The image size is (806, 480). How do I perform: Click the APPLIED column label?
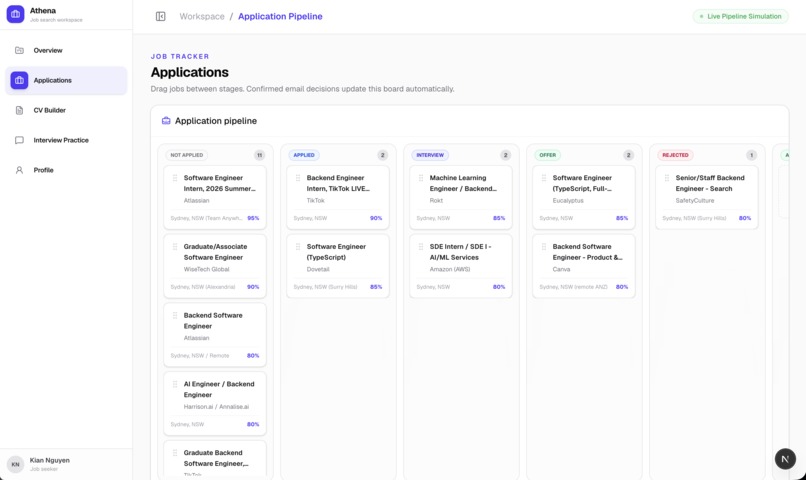pos(304,155)
